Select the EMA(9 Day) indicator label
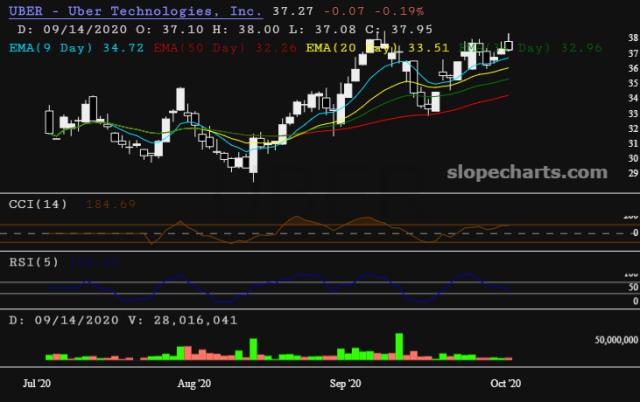The height and width of the screenshot is (402, 640). pos(54,47)
